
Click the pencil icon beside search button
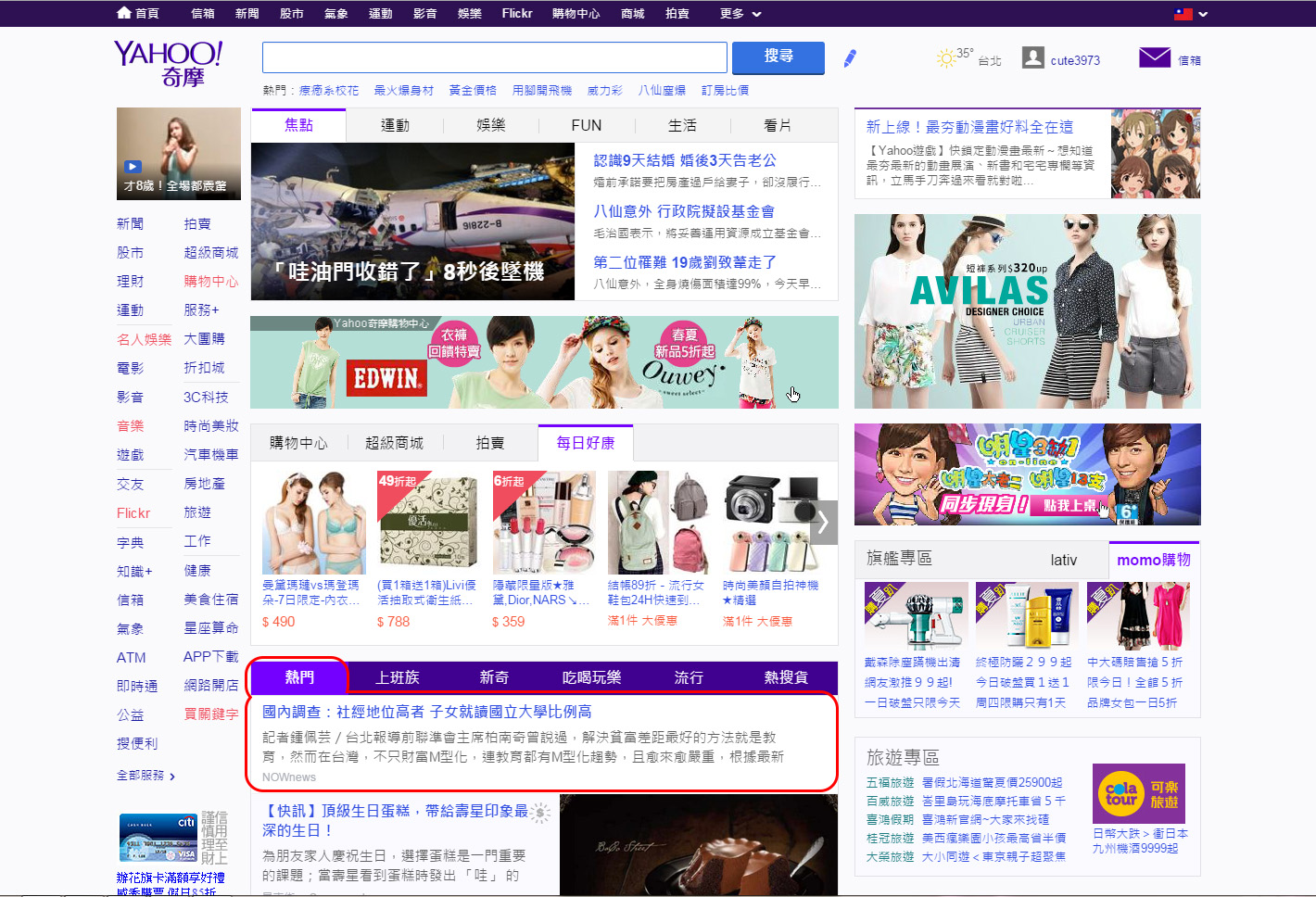pos(850,58)
